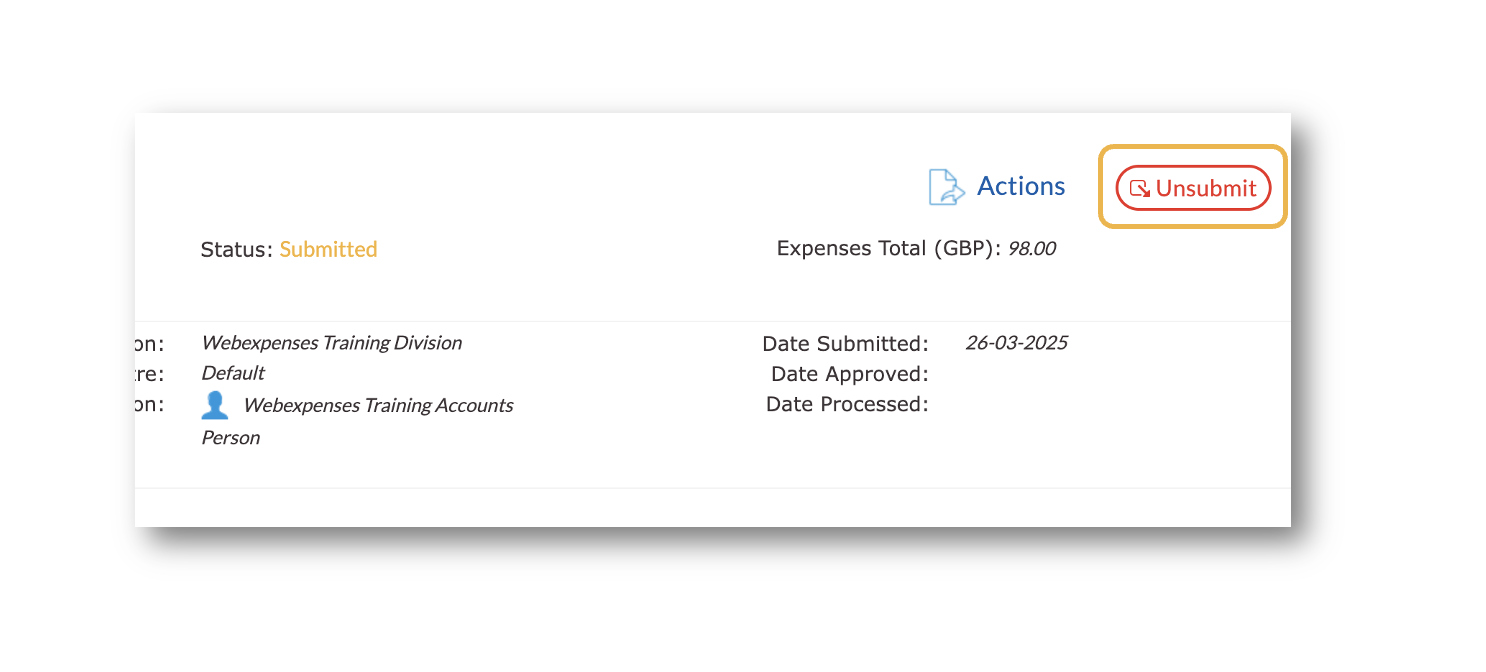Image resolution: width=1486 pixels, height=672 pixels.
Task: Click the Actions document icon
Action: (945, 187)
